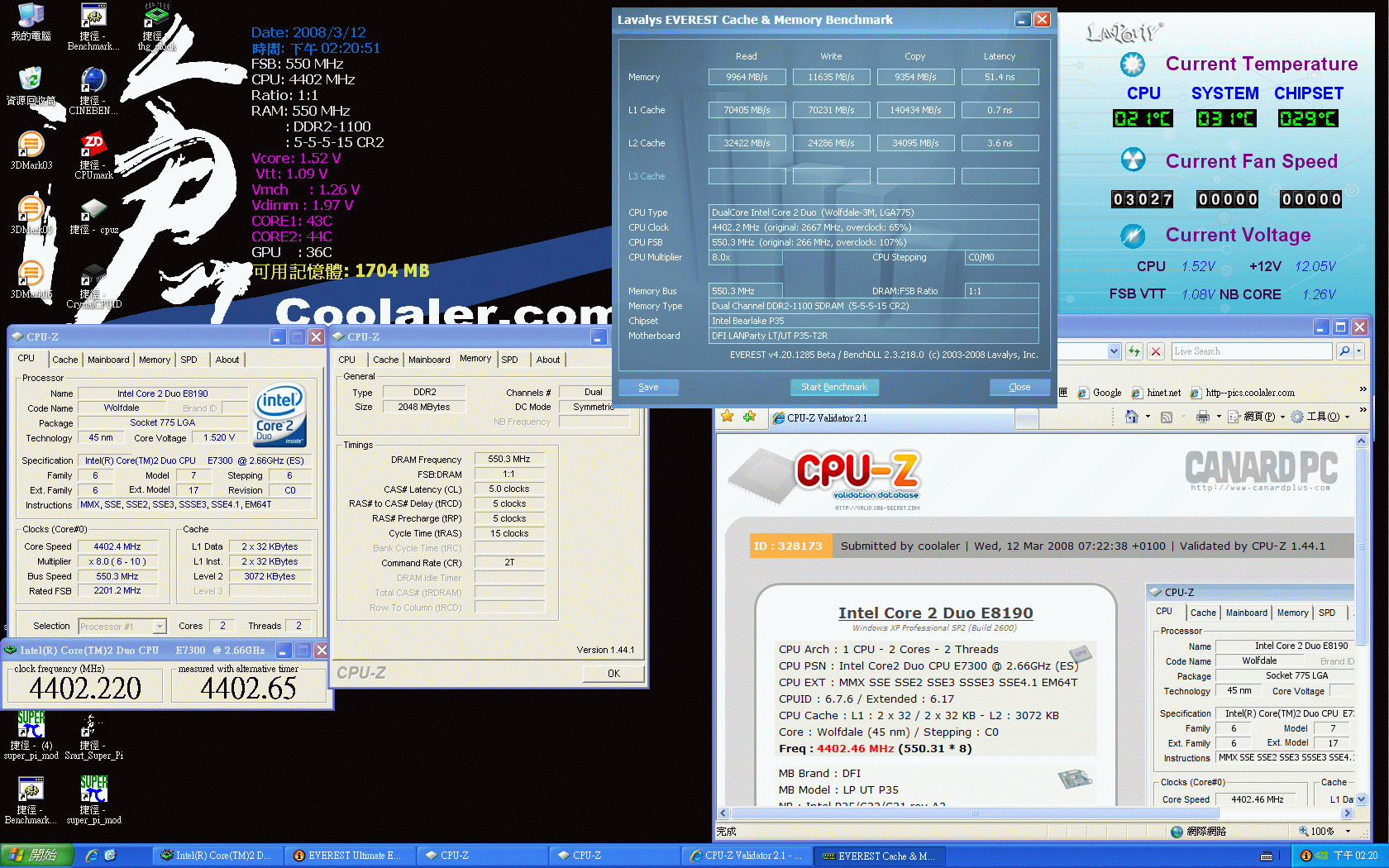Open the My Computer (我的電腦) desktop icon
The height and width of the screenshot is (868, 1389).
point(31,21)
